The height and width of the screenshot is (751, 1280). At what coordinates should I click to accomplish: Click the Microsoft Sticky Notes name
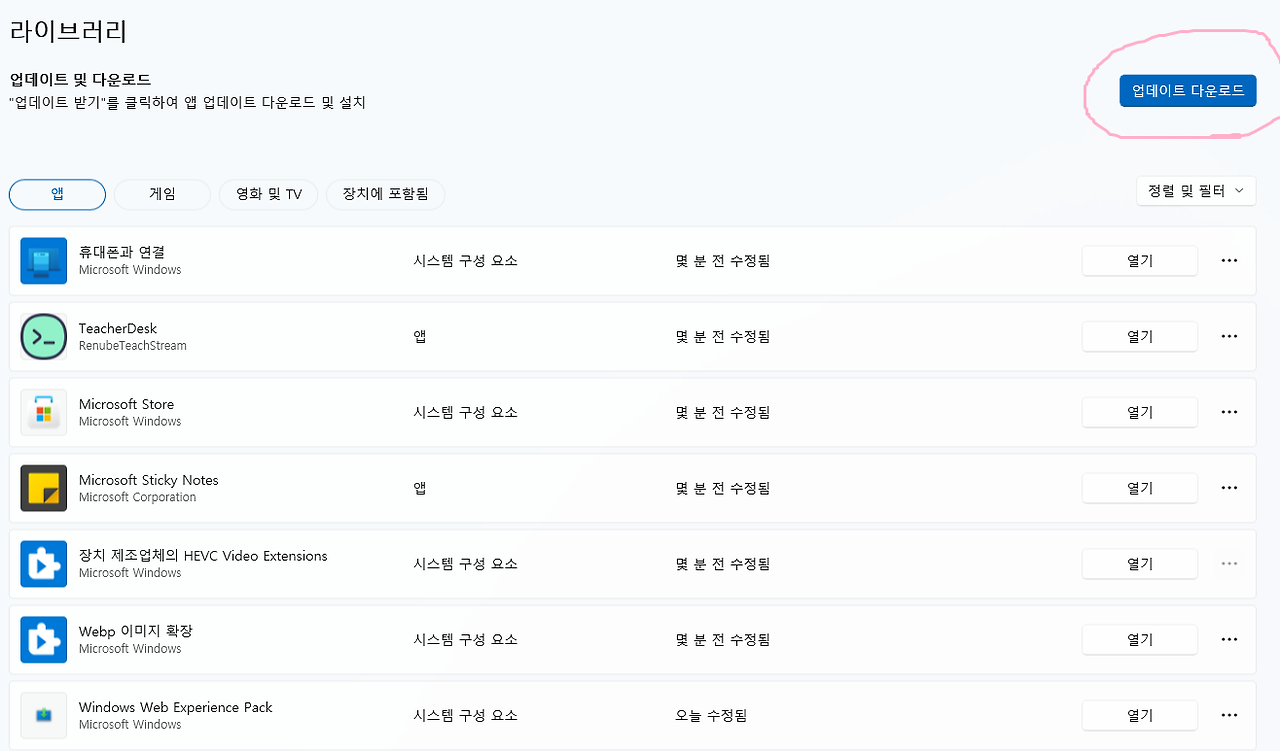[149, 480]
